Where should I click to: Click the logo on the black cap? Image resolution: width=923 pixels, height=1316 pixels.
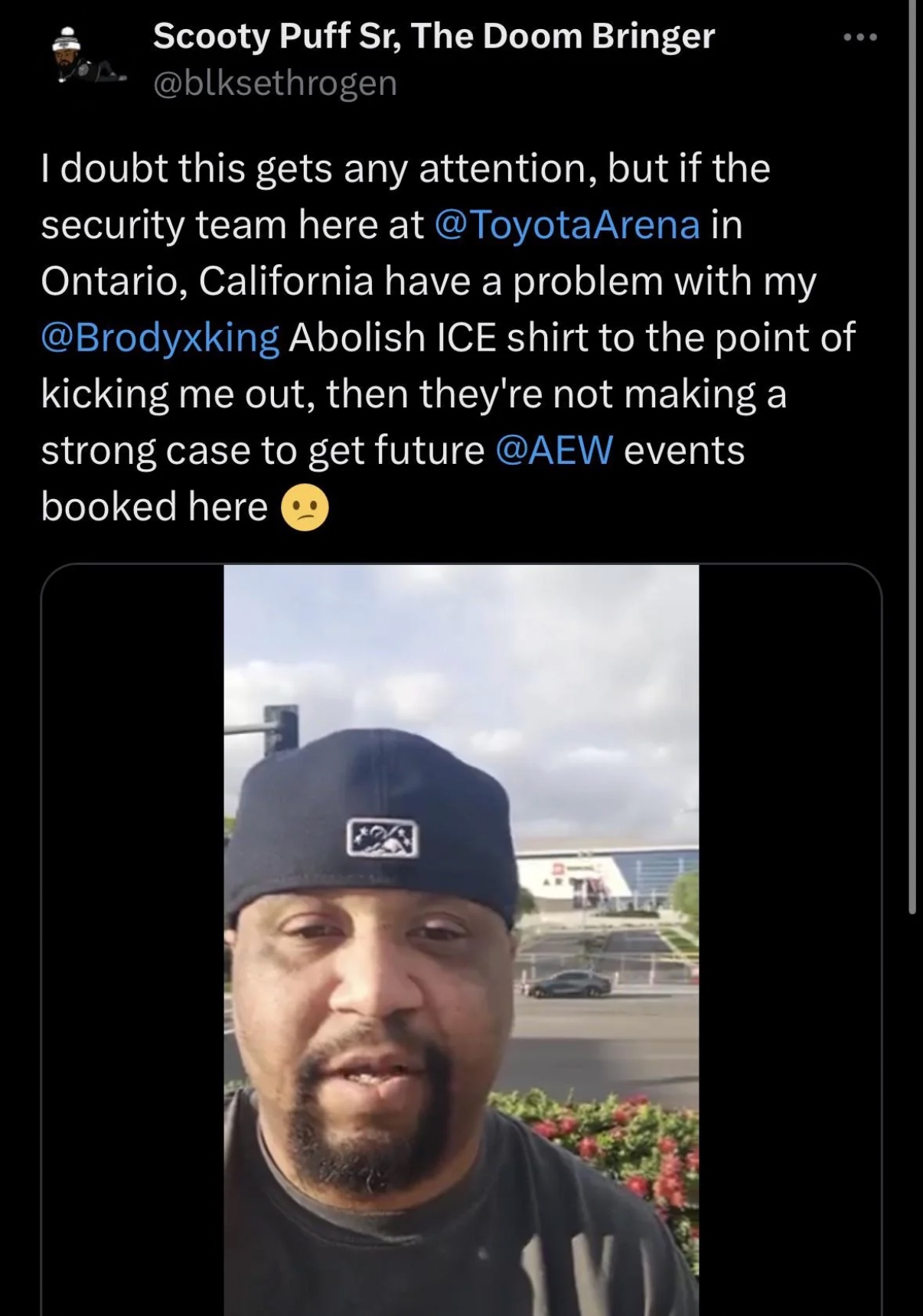pos(383,838)
